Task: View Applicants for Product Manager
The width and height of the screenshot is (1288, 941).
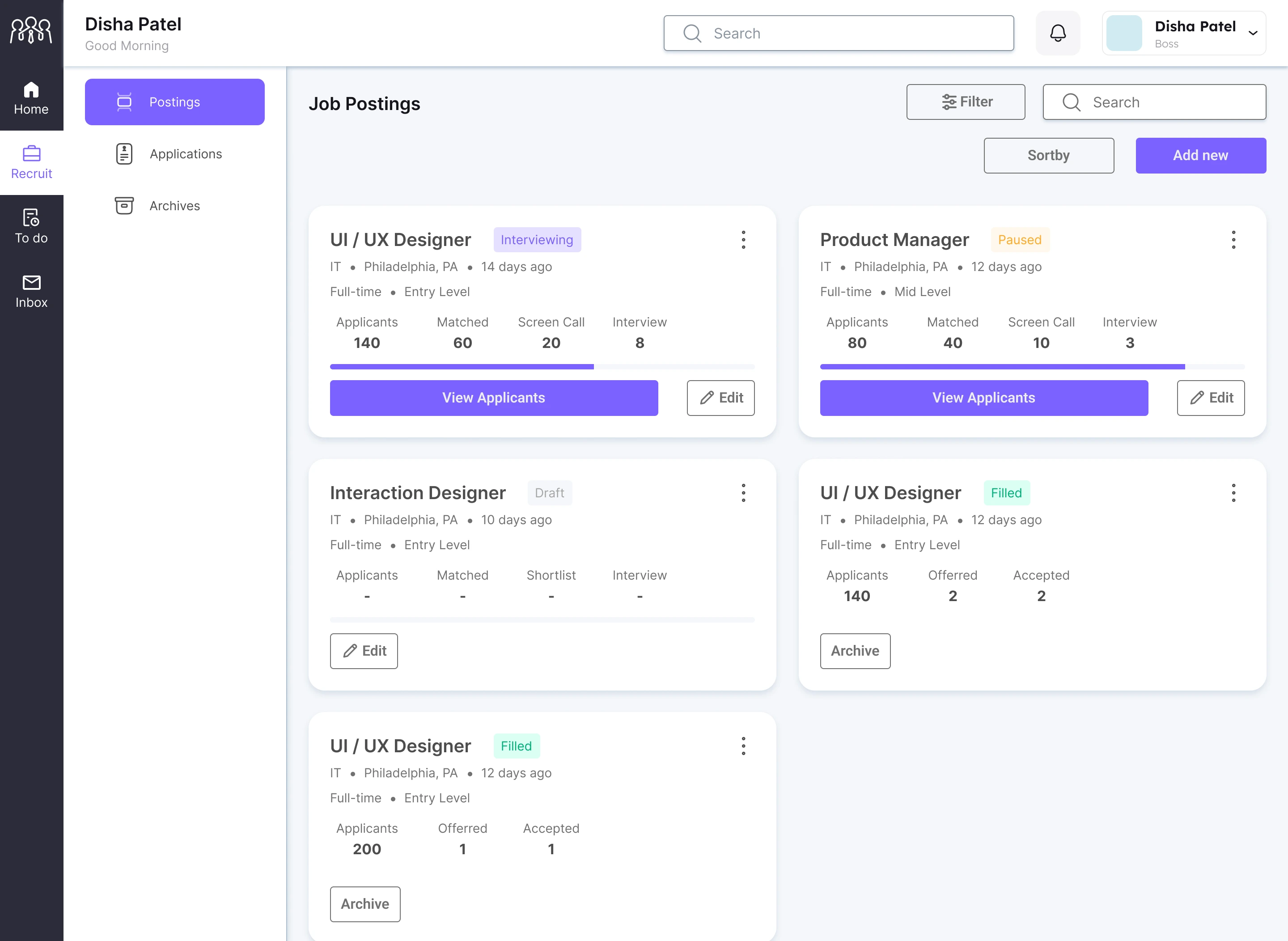Action: click(x=983, y=398)
